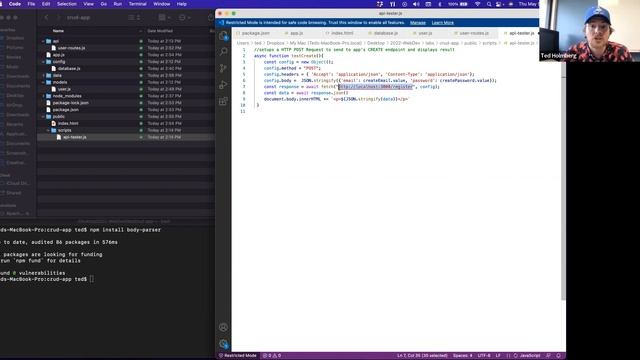Switch to the user-routes.js editor tab
This screenshot has width=640, height=360.
(x=473, y=33)
